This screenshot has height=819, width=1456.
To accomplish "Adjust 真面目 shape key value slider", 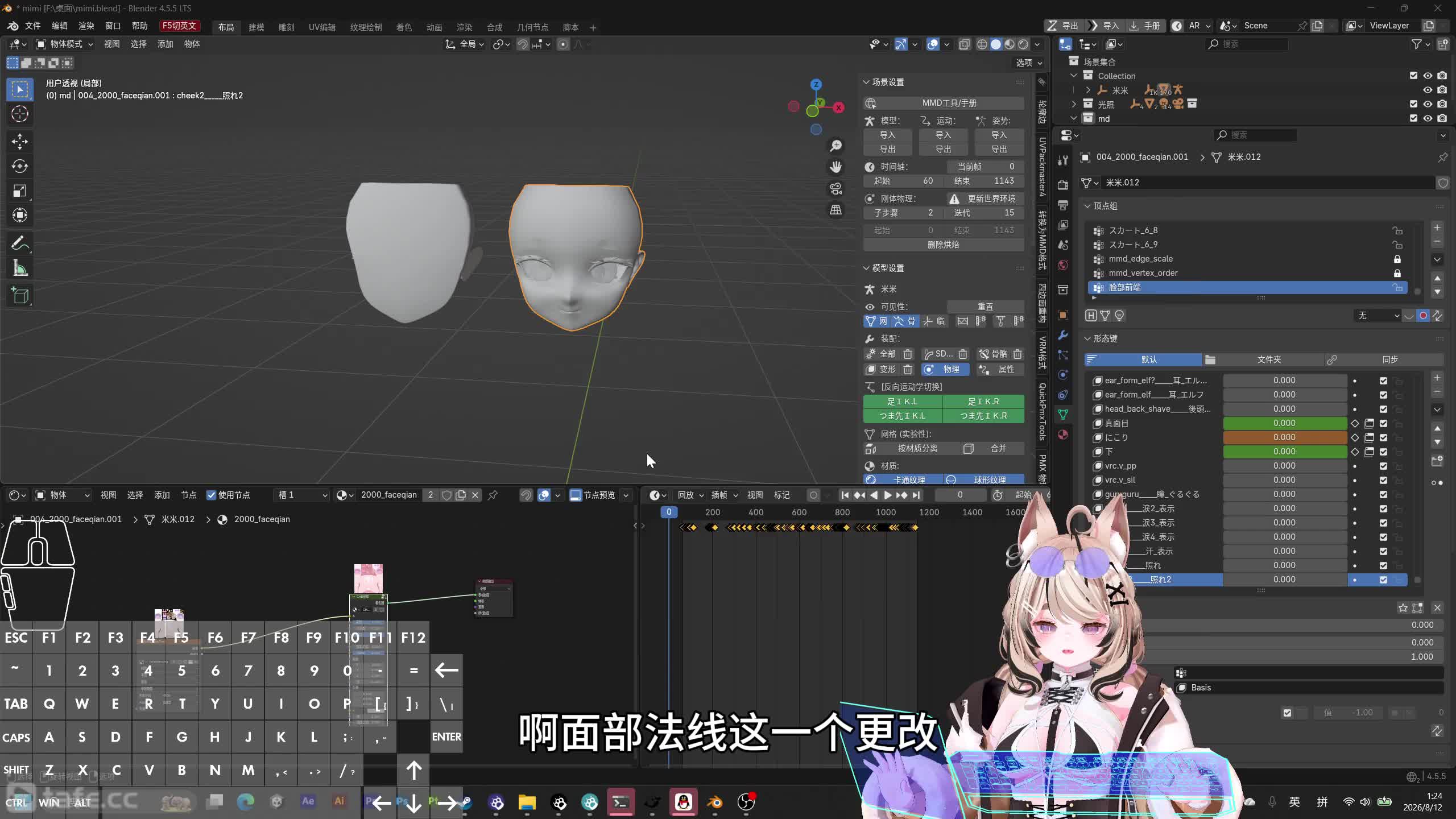I will (x=1285, y=423).
